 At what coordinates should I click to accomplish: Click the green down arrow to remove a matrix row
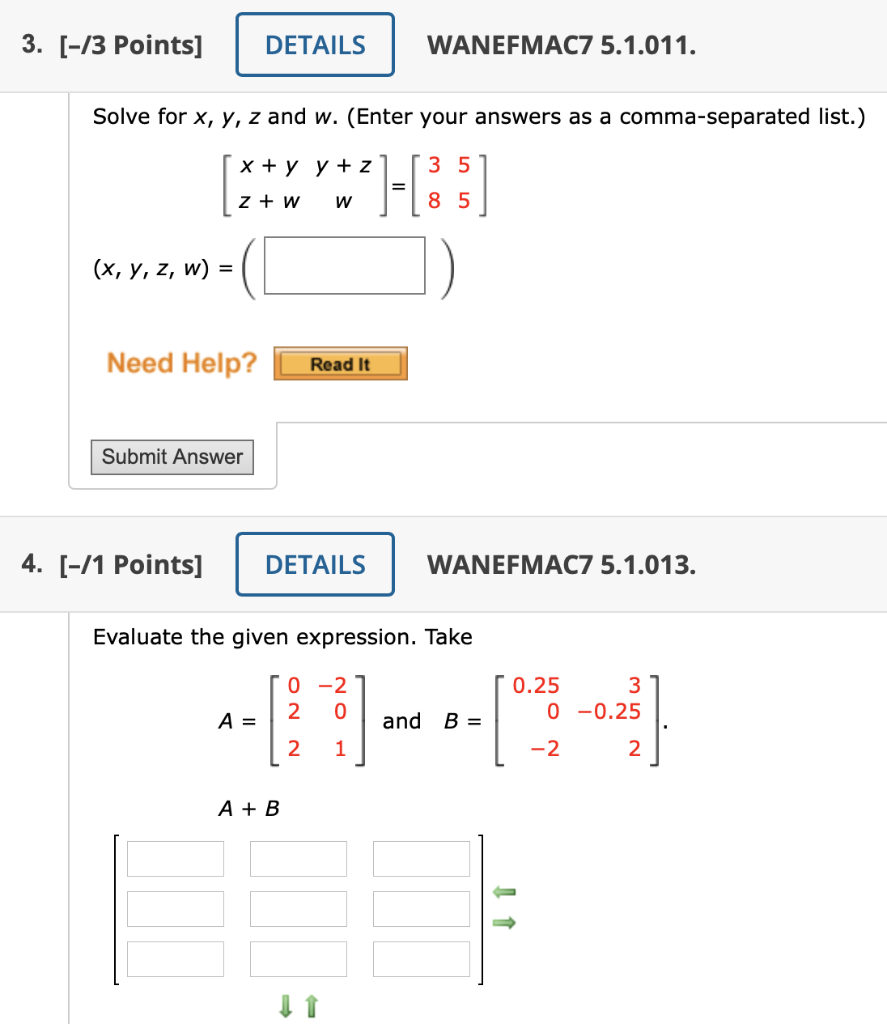click(287, 1006)
